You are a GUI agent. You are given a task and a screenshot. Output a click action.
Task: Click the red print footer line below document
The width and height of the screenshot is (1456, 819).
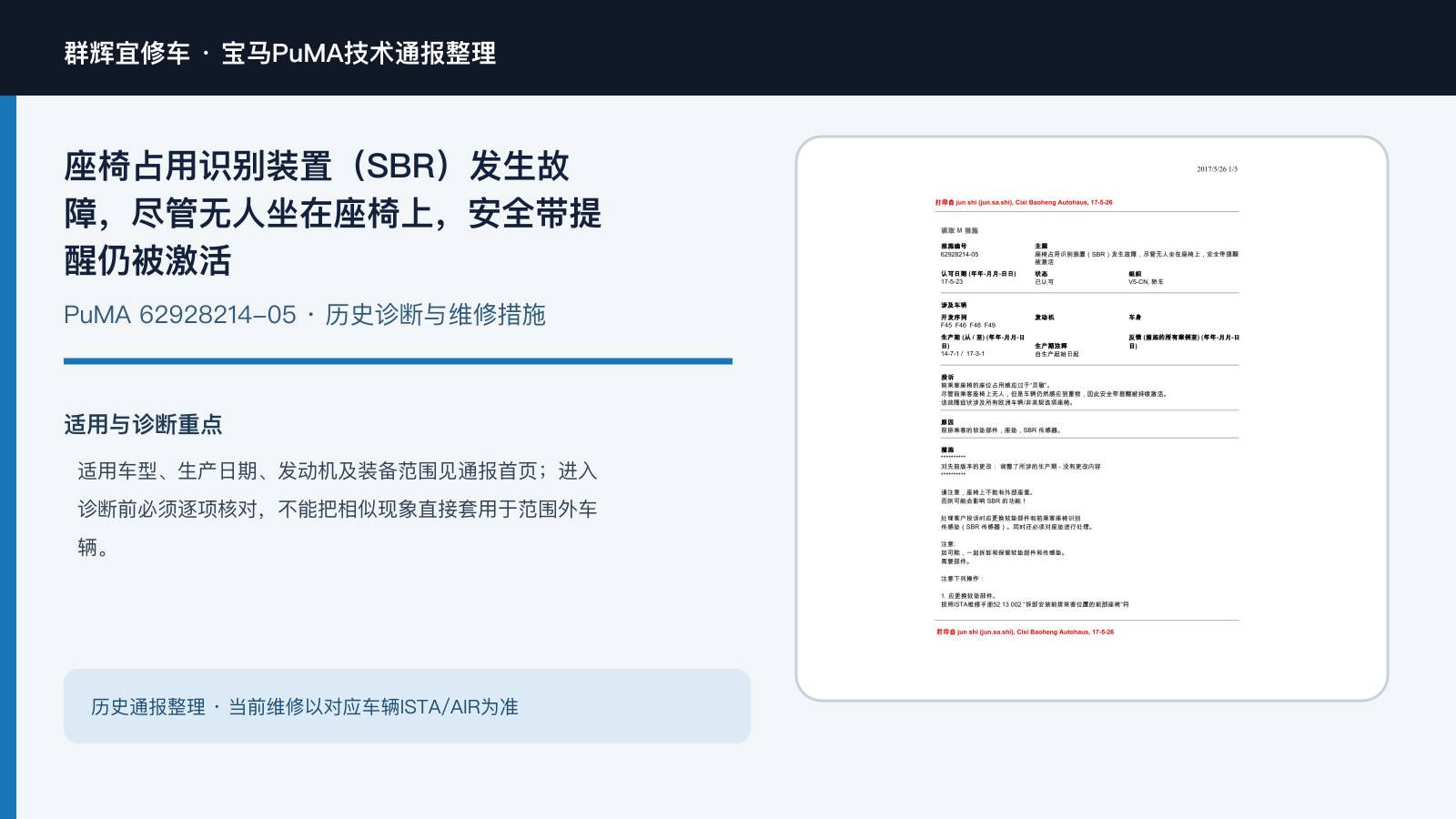(x=1025, y=632)
